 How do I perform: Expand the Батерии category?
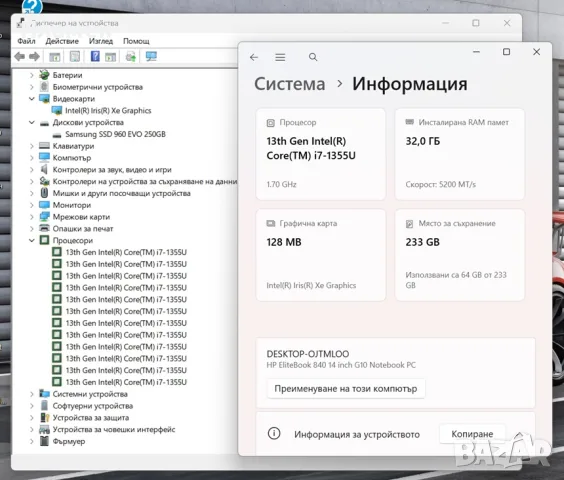32,75
